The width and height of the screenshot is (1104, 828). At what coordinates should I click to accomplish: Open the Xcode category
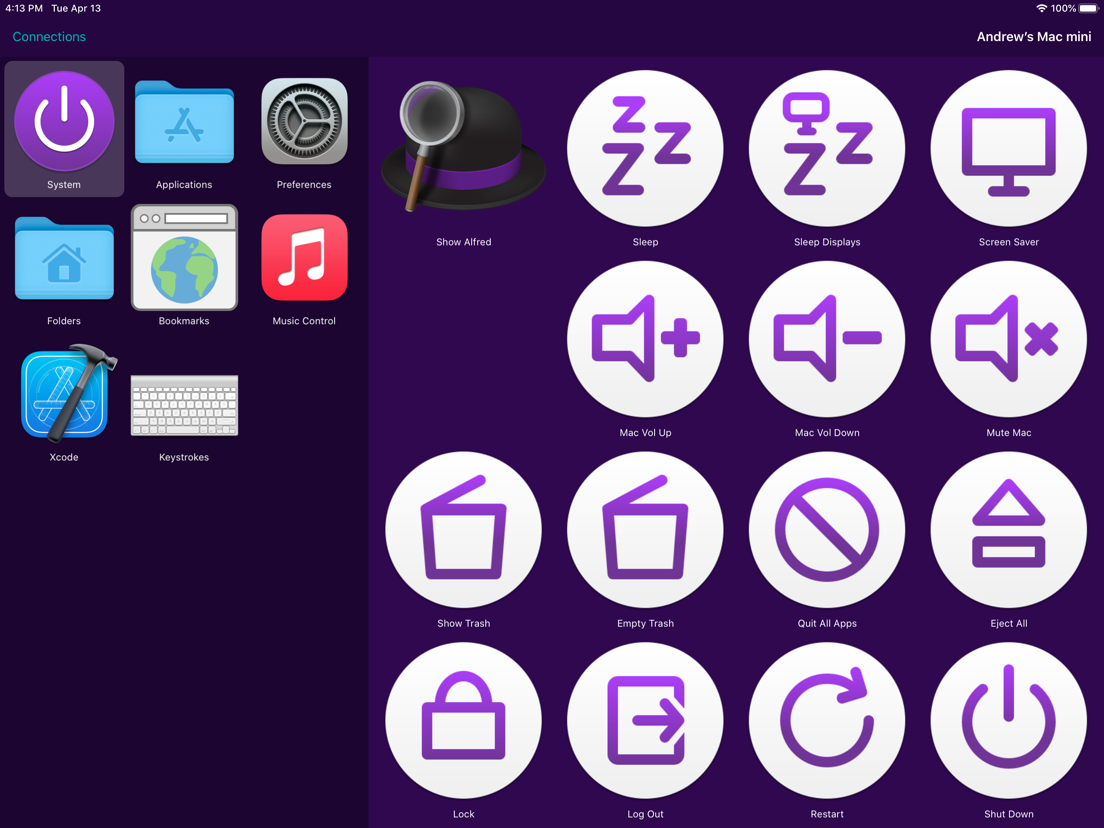(67, 393)
